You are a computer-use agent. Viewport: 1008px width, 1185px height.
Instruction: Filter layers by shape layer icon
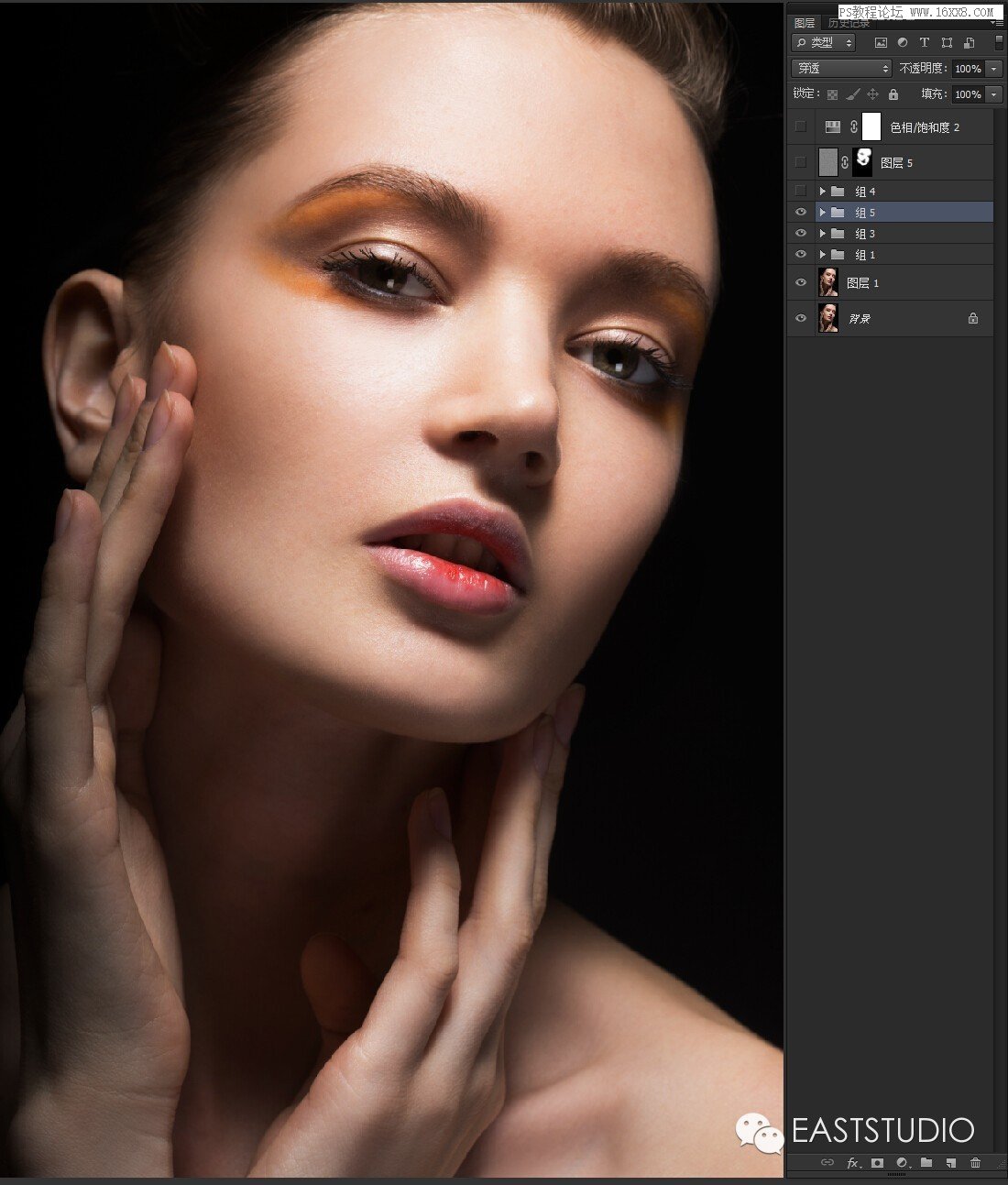point(947,43)
